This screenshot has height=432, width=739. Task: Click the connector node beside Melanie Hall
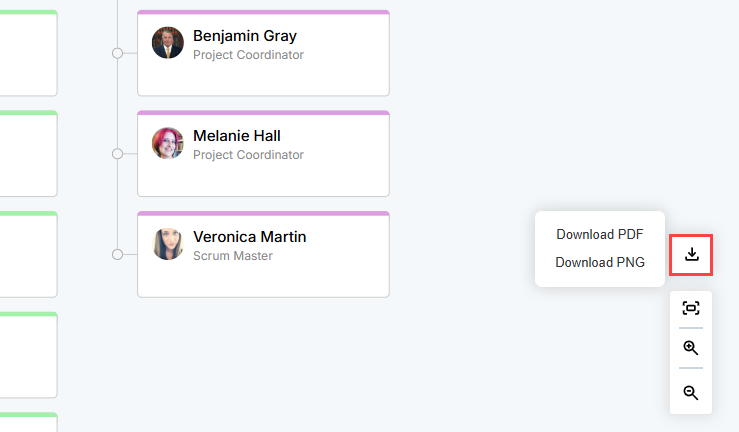pos(118,154)
